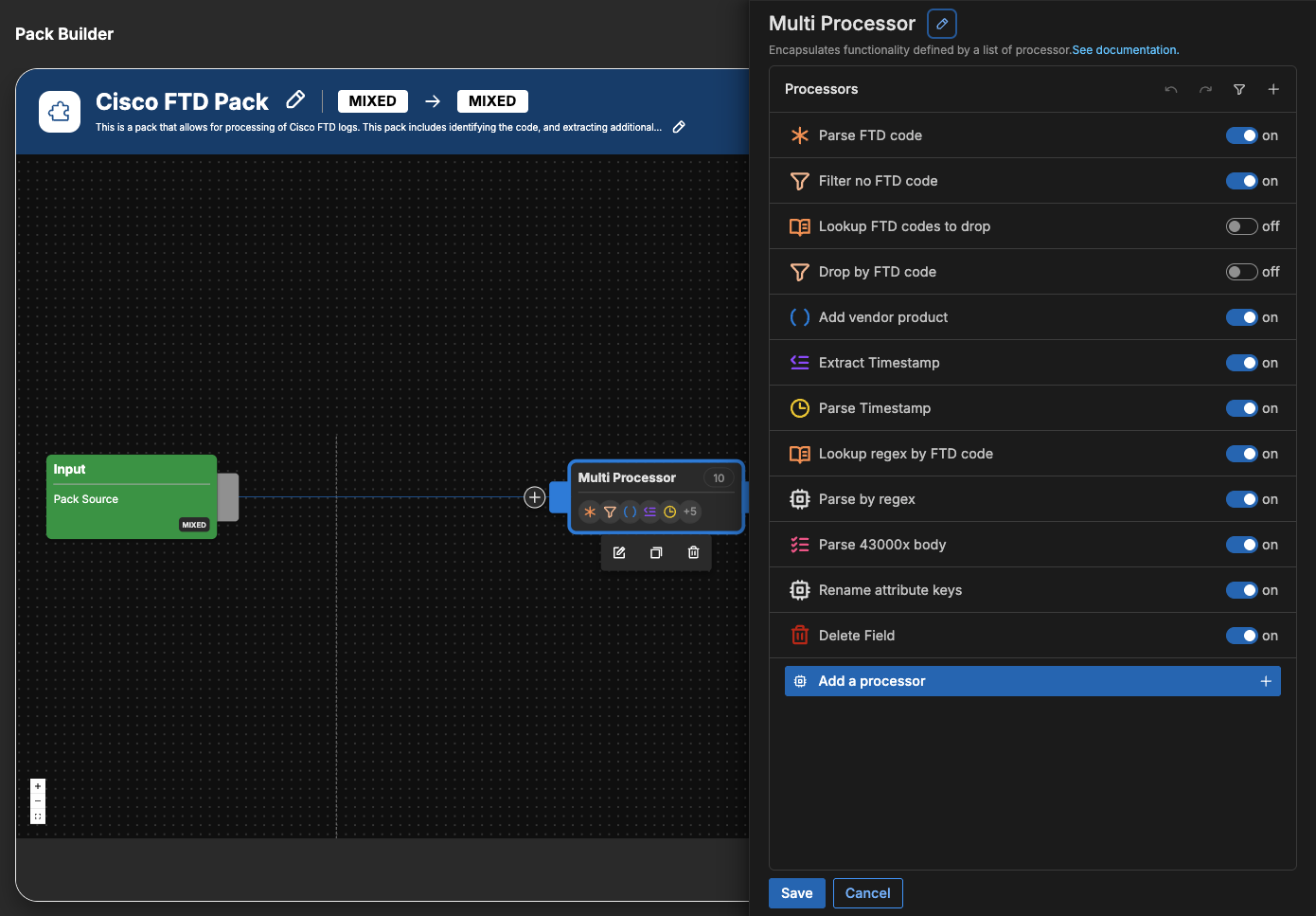
Task: Click the Drop by FTD code funnel icon
Action: 800,272
